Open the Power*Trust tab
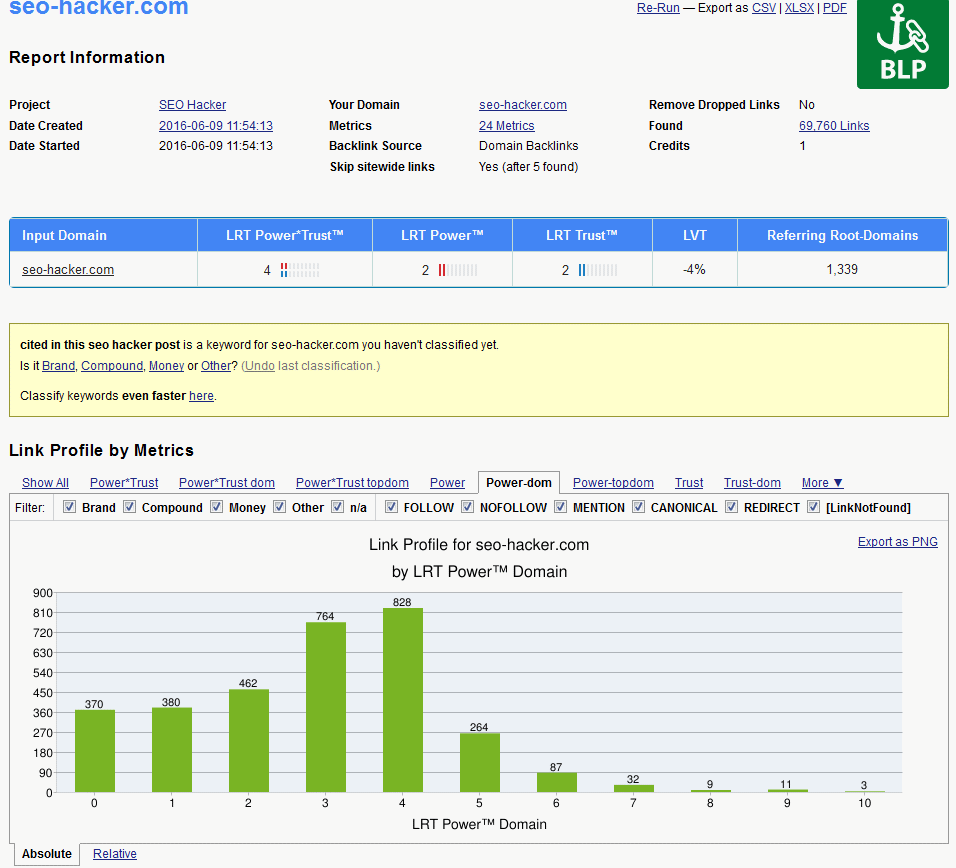Screen dimensions: 956x868 (x=124, y=483)
